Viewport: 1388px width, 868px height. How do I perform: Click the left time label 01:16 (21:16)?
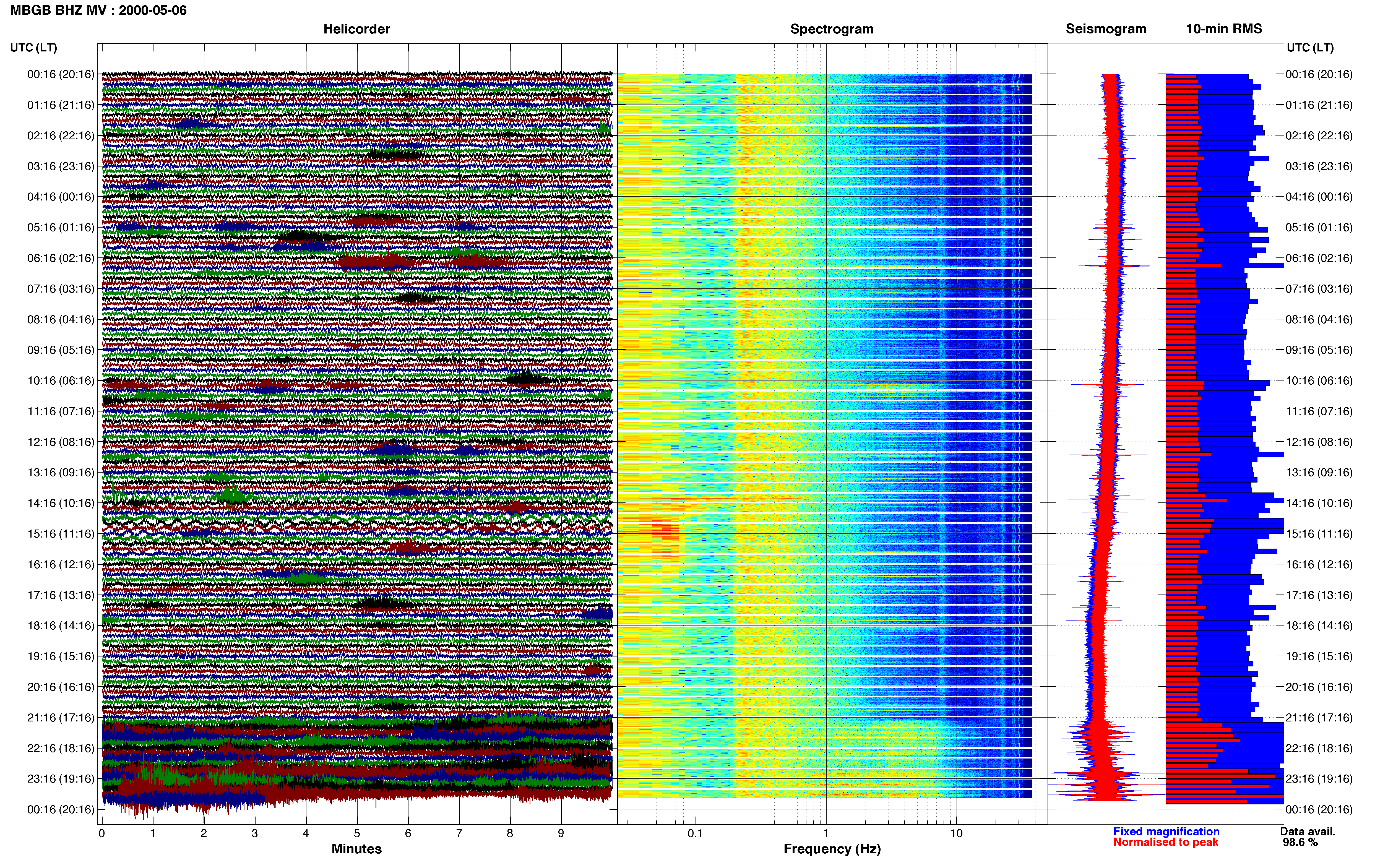click(61, 105)
